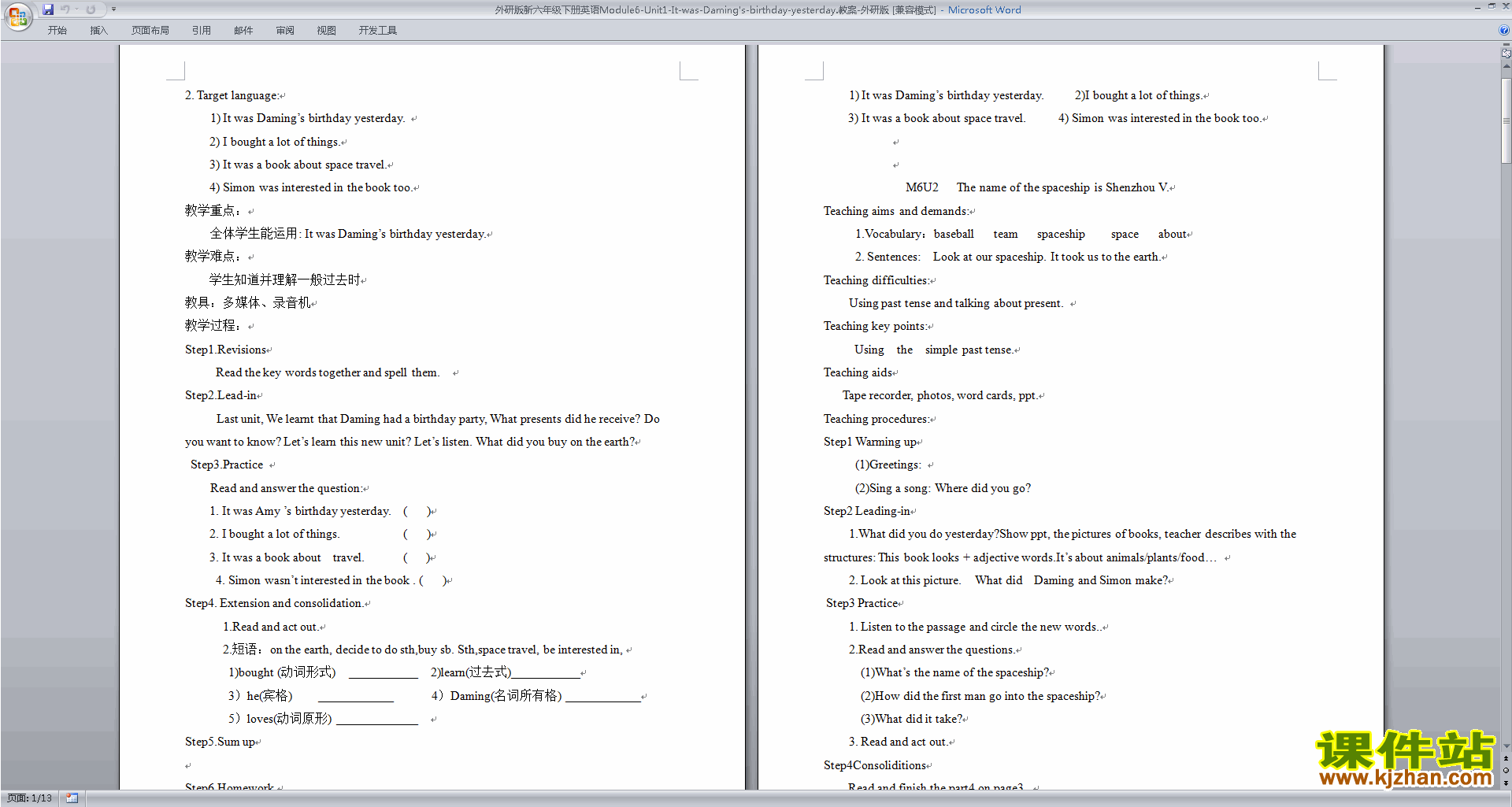1512x807 pixels.
Task: Click the "Step1 Warming up" heading
Action: 870,442
